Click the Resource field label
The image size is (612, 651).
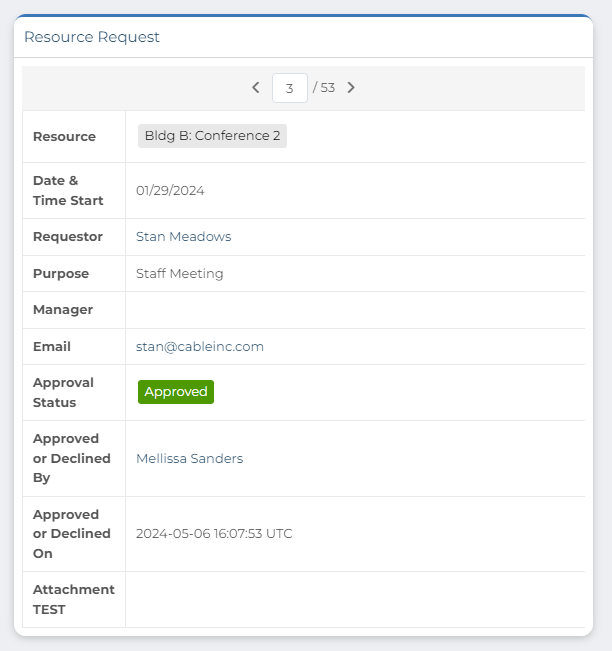(64, 137)
